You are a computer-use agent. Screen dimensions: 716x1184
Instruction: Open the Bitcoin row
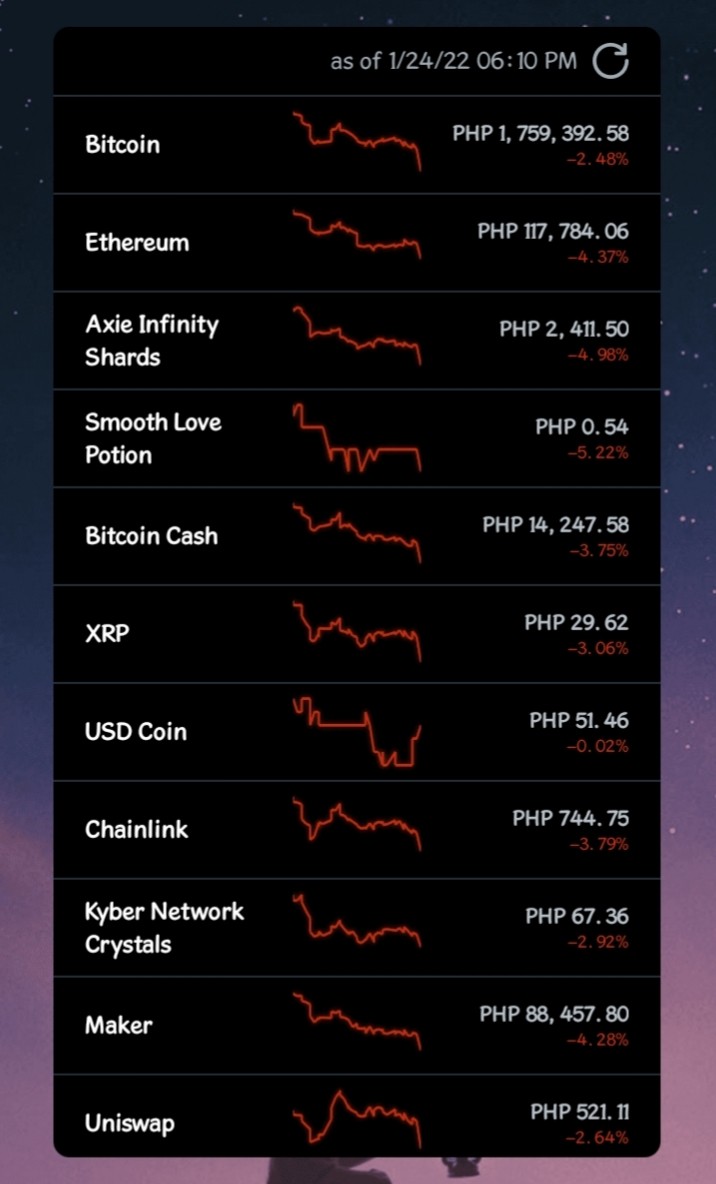coord(357,144)
